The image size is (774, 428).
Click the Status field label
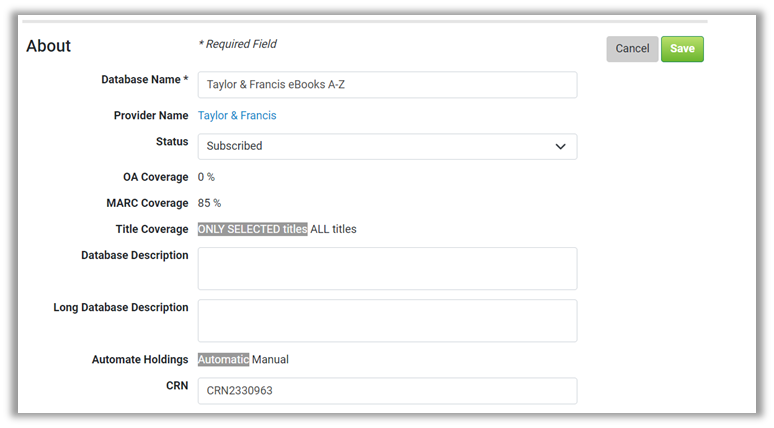point(172,142)
